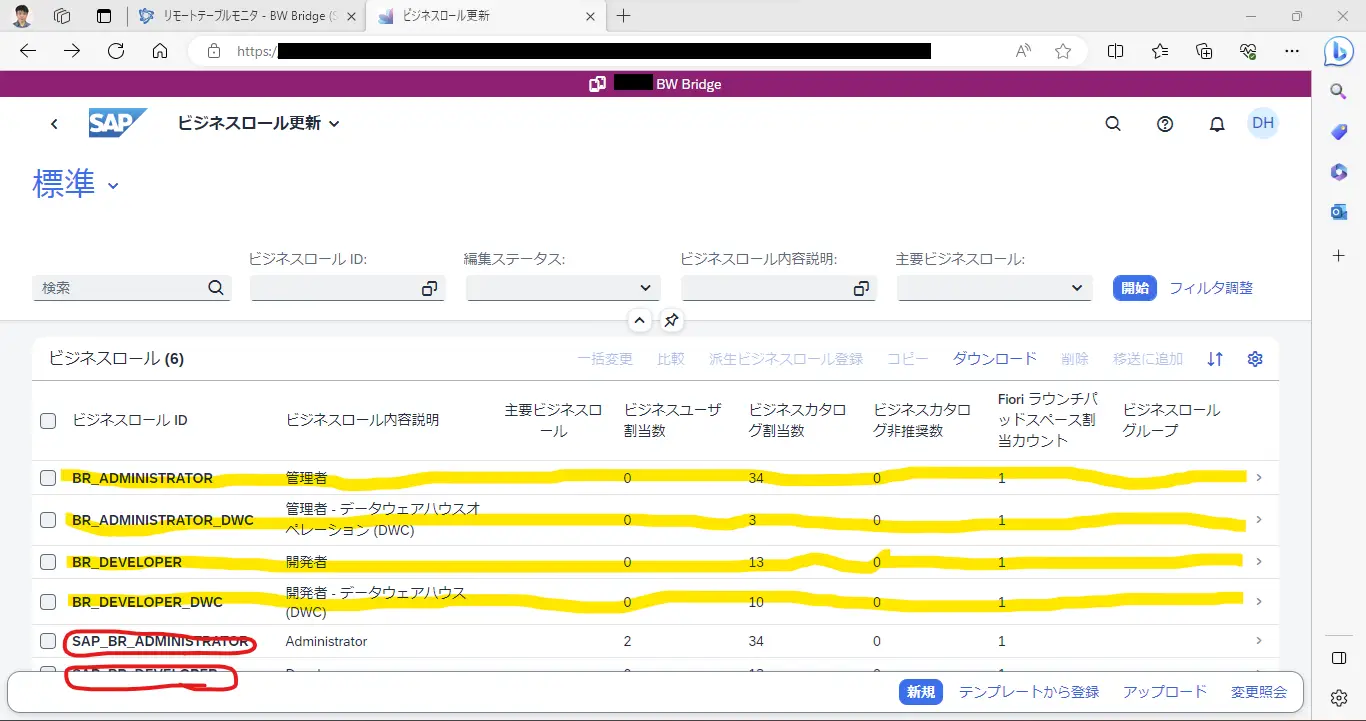Click the SAP logo
Screen dimensions: 1366x721
tap(117, 123)
